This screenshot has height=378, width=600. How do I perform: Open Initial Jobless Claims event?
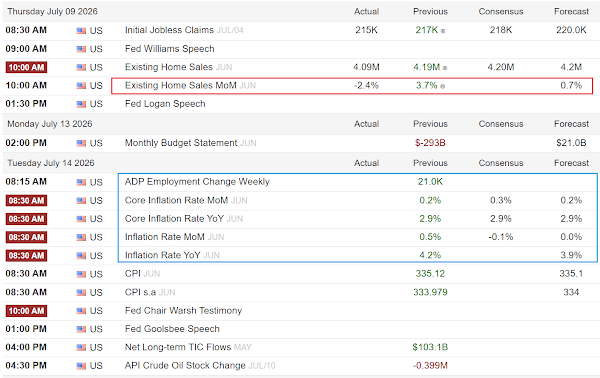point(169,30)
